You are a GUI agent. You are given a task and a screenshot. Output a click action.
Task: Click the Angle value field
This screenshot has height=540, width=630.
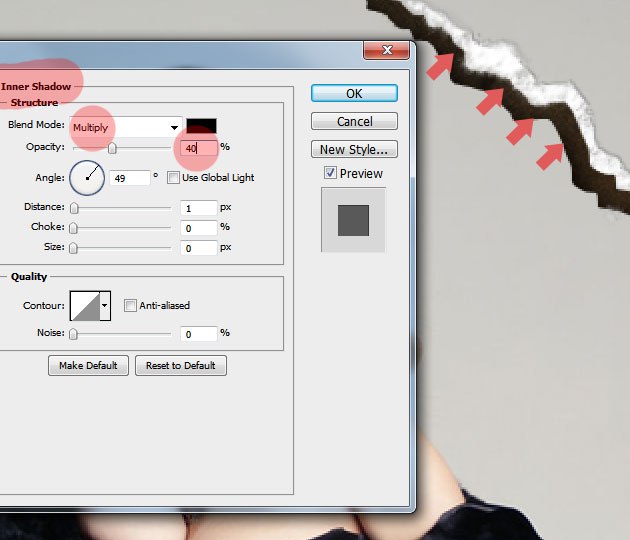click(130, 178)
